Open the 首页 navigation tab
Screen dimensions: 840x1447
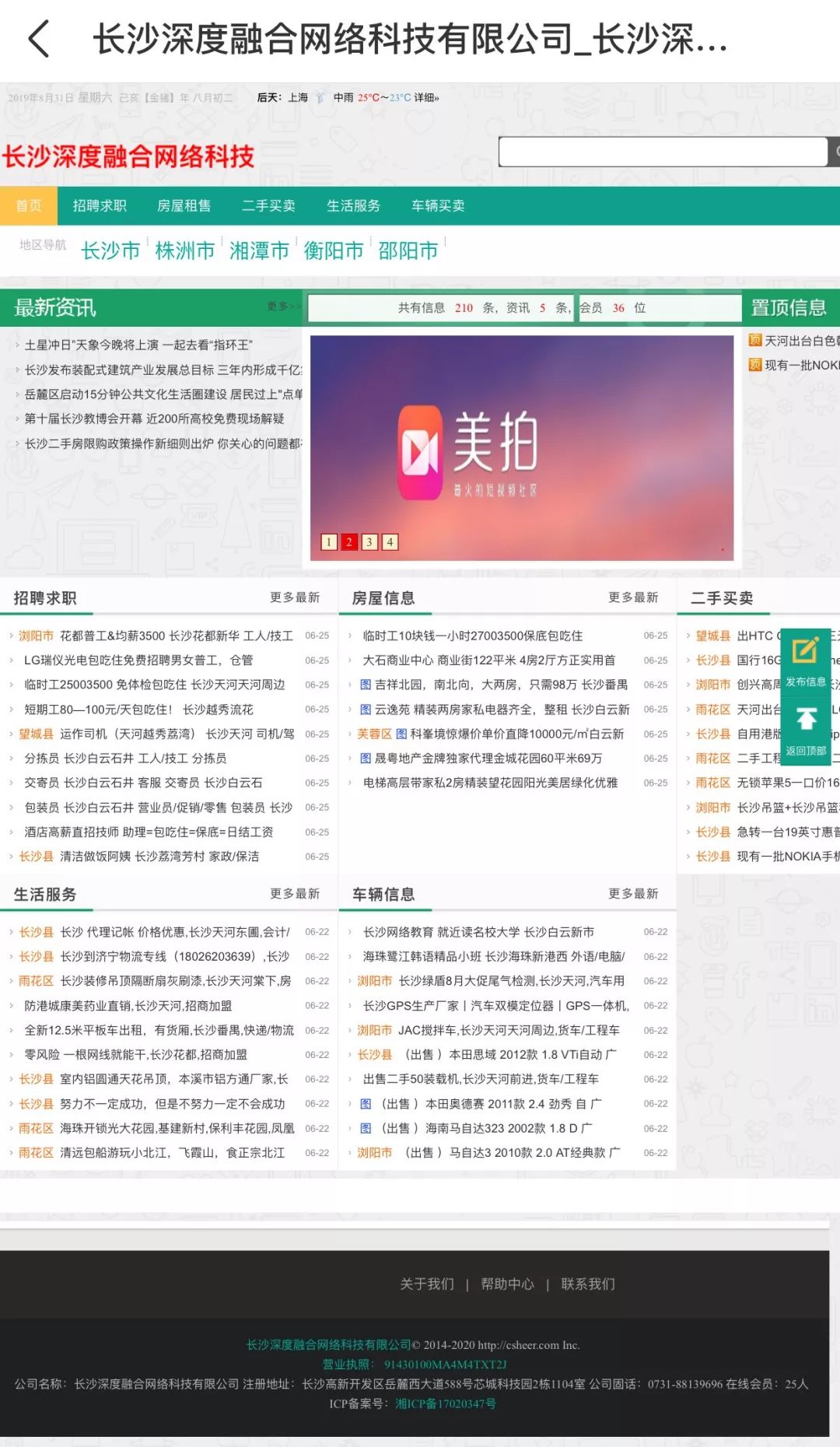tap(29, 206)
